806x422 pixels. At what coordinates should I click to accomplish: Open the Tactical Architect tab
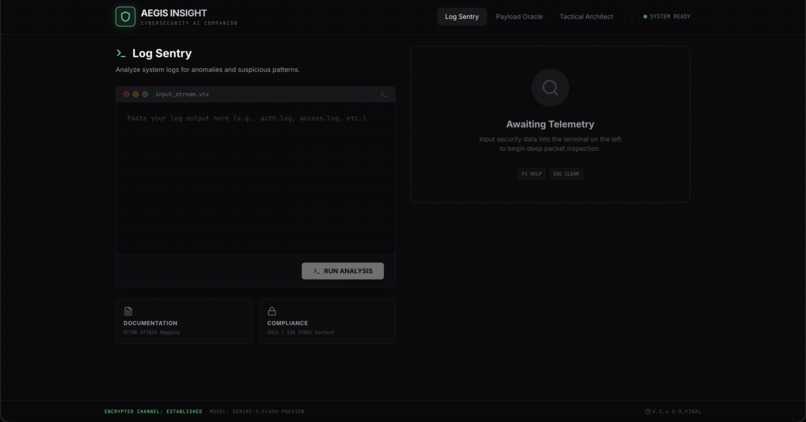pyautogui.click(x=586, y=16)
